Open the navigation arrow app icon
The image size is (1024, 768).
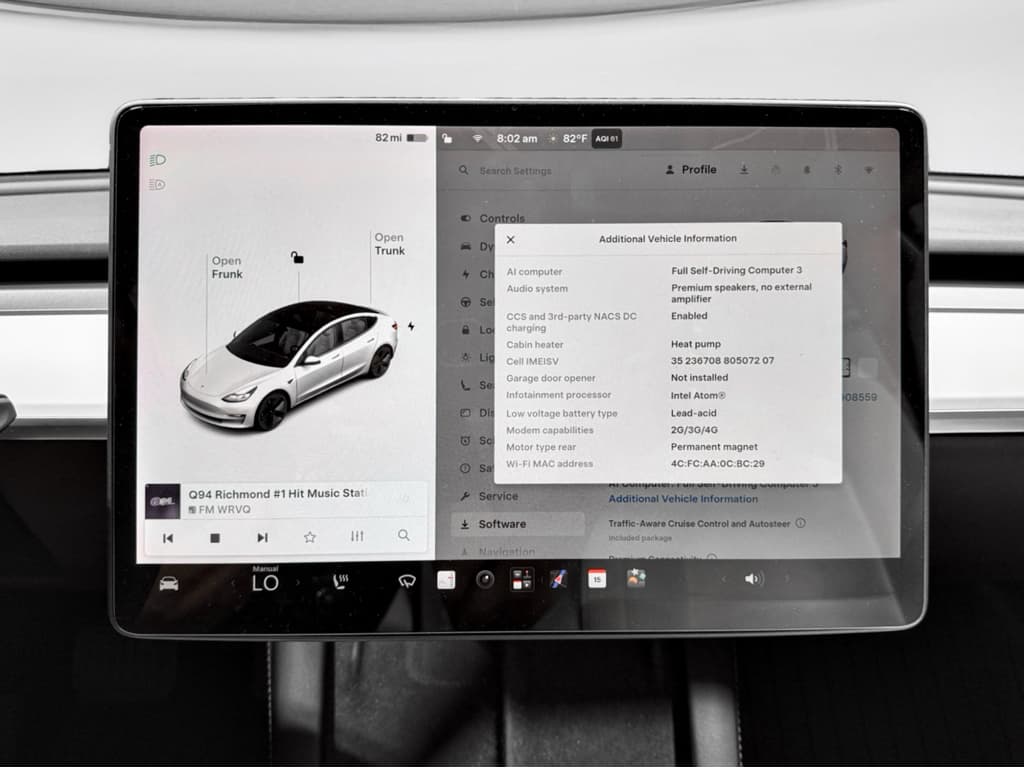(558, 579)
